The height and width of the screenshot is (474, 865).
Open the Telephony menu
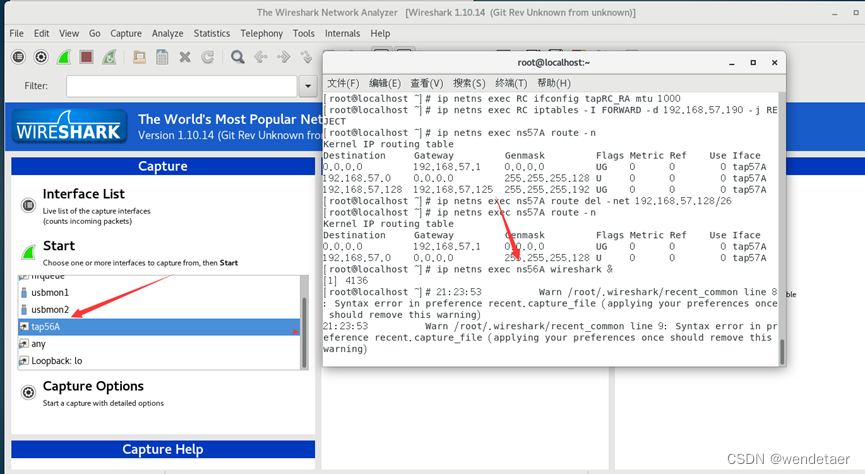point(261,33)
